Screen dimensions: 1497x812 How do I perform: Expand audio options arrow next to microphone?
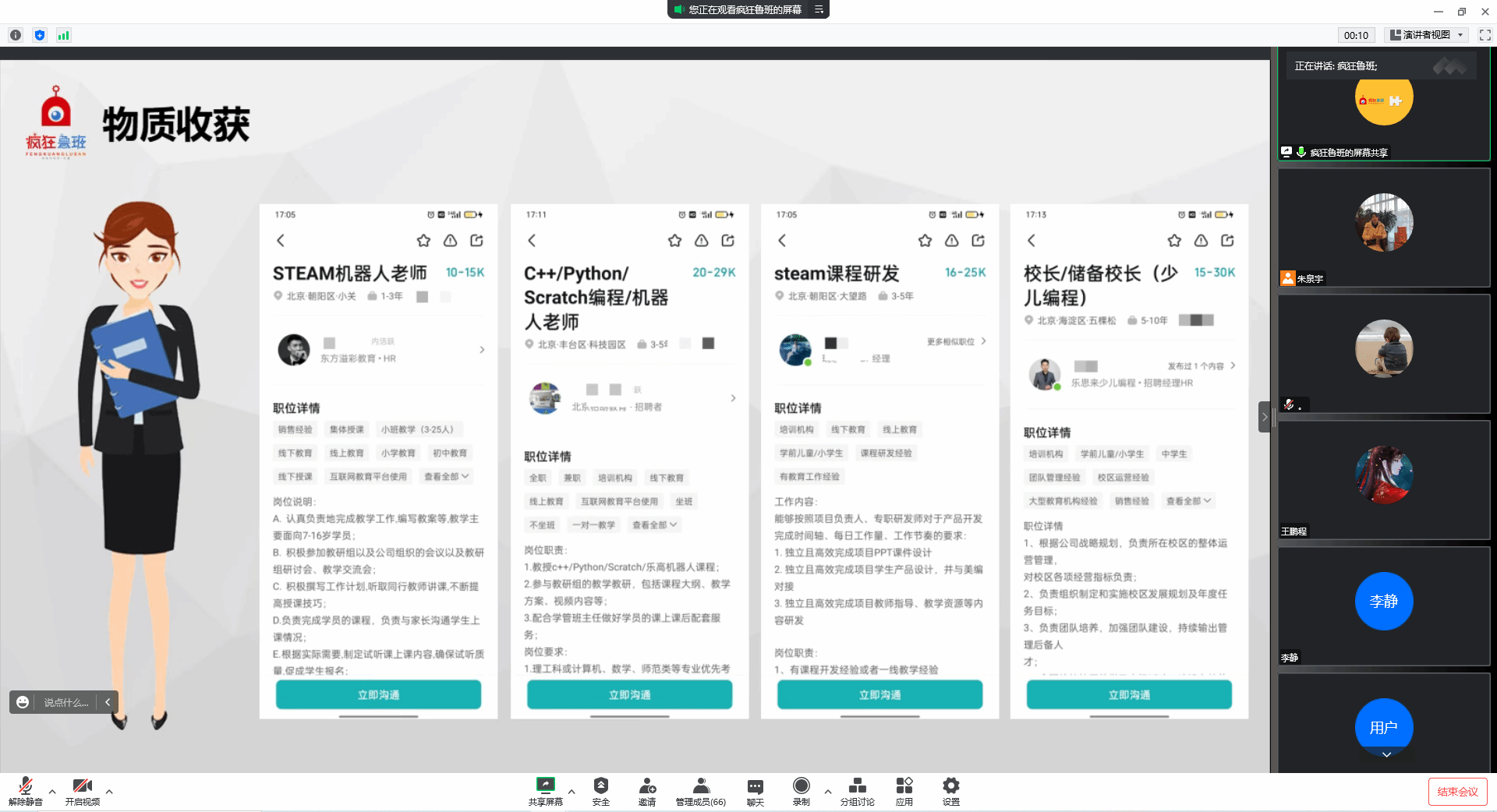(x=52, y=792)
